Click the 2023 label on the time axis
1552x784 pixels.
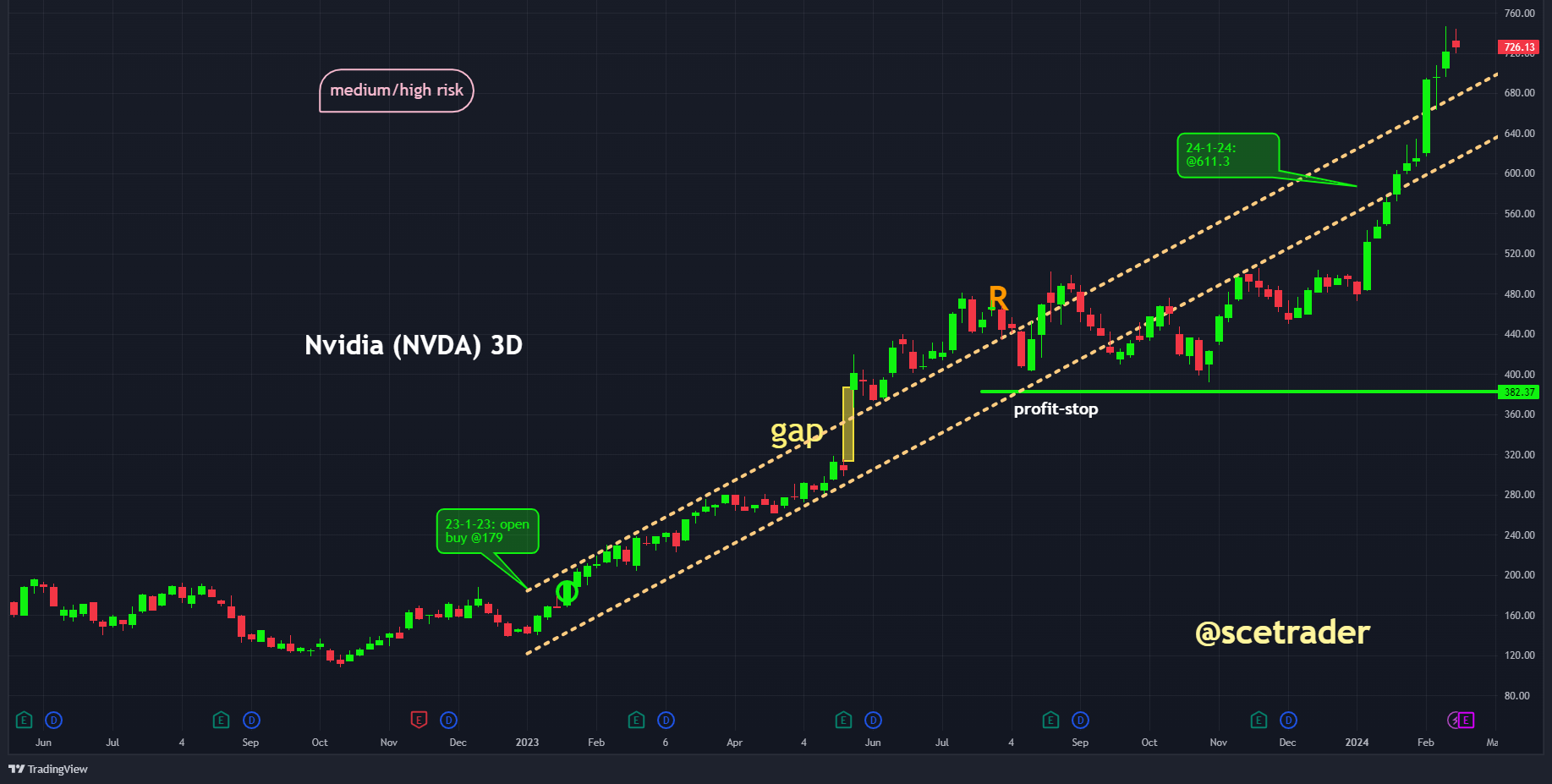point(527,743)
